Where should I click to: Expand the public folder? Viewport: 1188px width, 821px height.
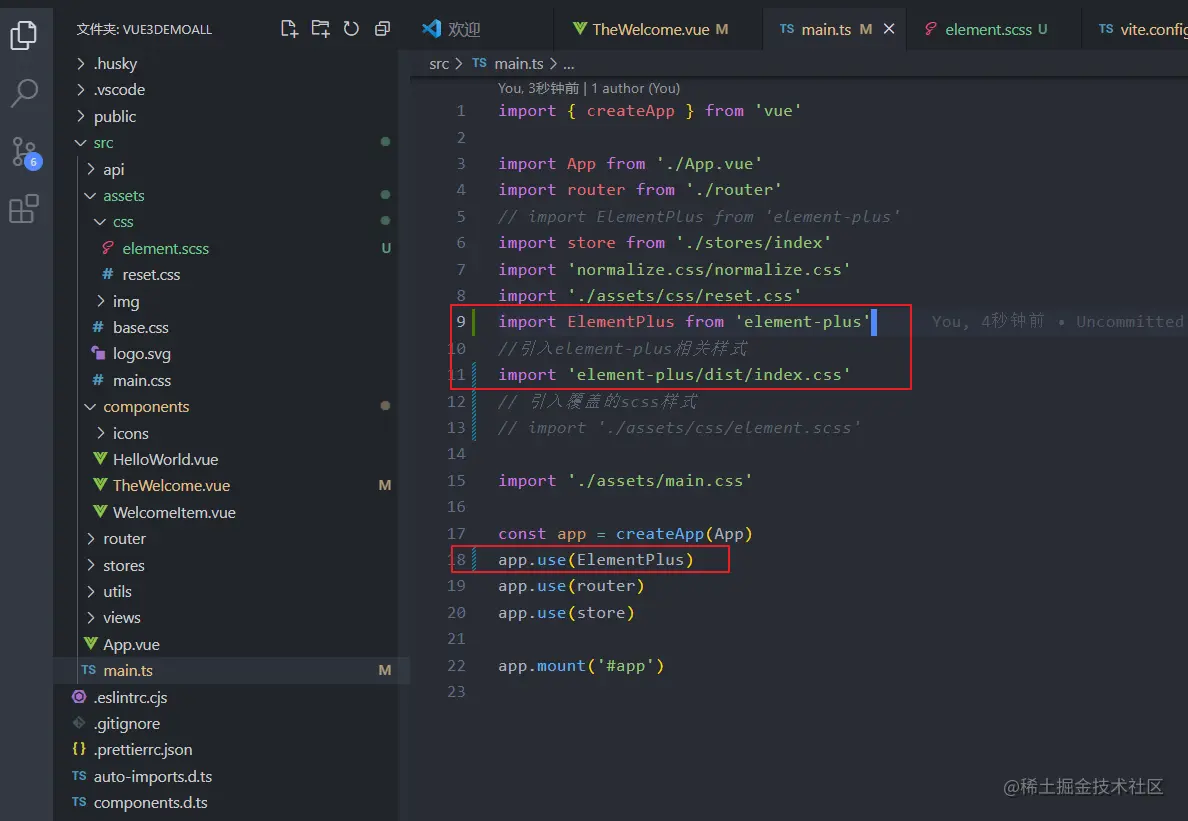click(81, 116)
